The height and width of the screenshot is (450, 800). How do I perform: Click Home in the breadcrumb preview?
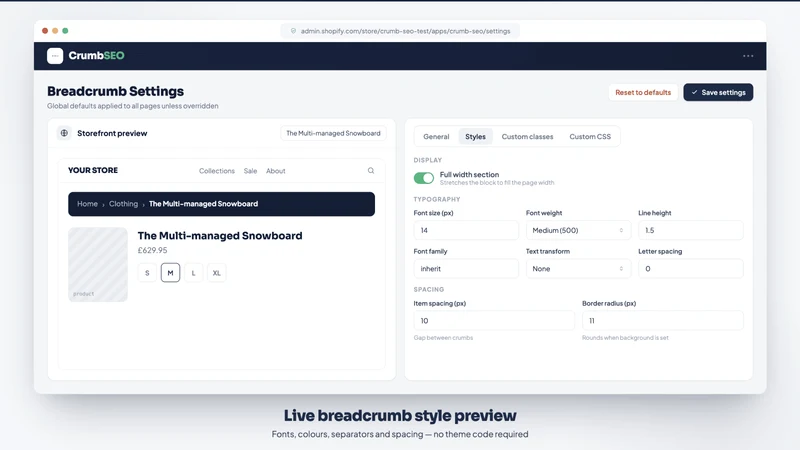[x=87, y=204]
